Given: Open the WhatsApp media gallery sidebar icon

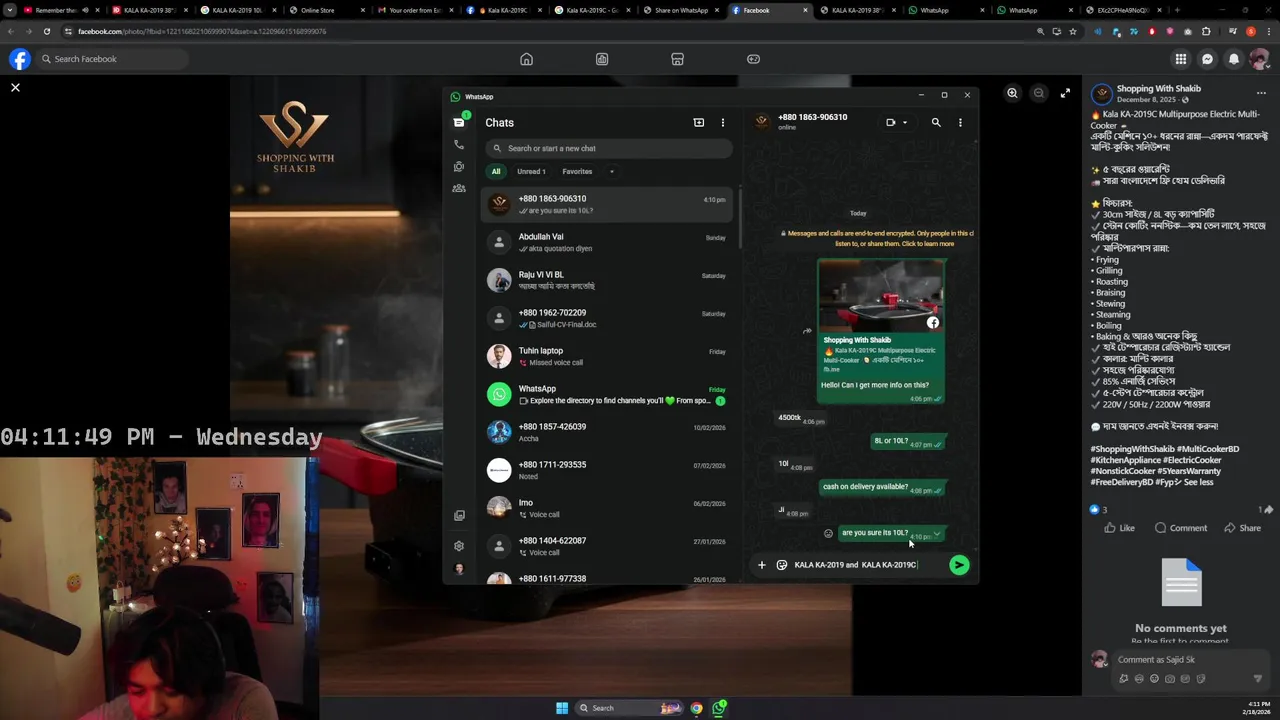Looking at the screenshot, I should click(459, 516).
